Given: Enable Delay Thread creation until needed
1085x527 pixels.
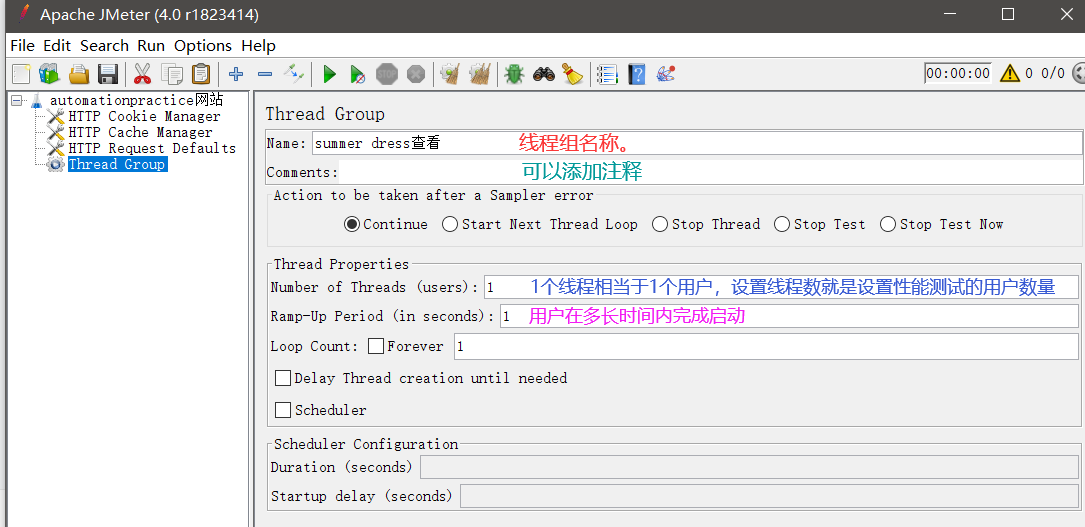Looking at the screenshot, I should (x=283, y=378).
